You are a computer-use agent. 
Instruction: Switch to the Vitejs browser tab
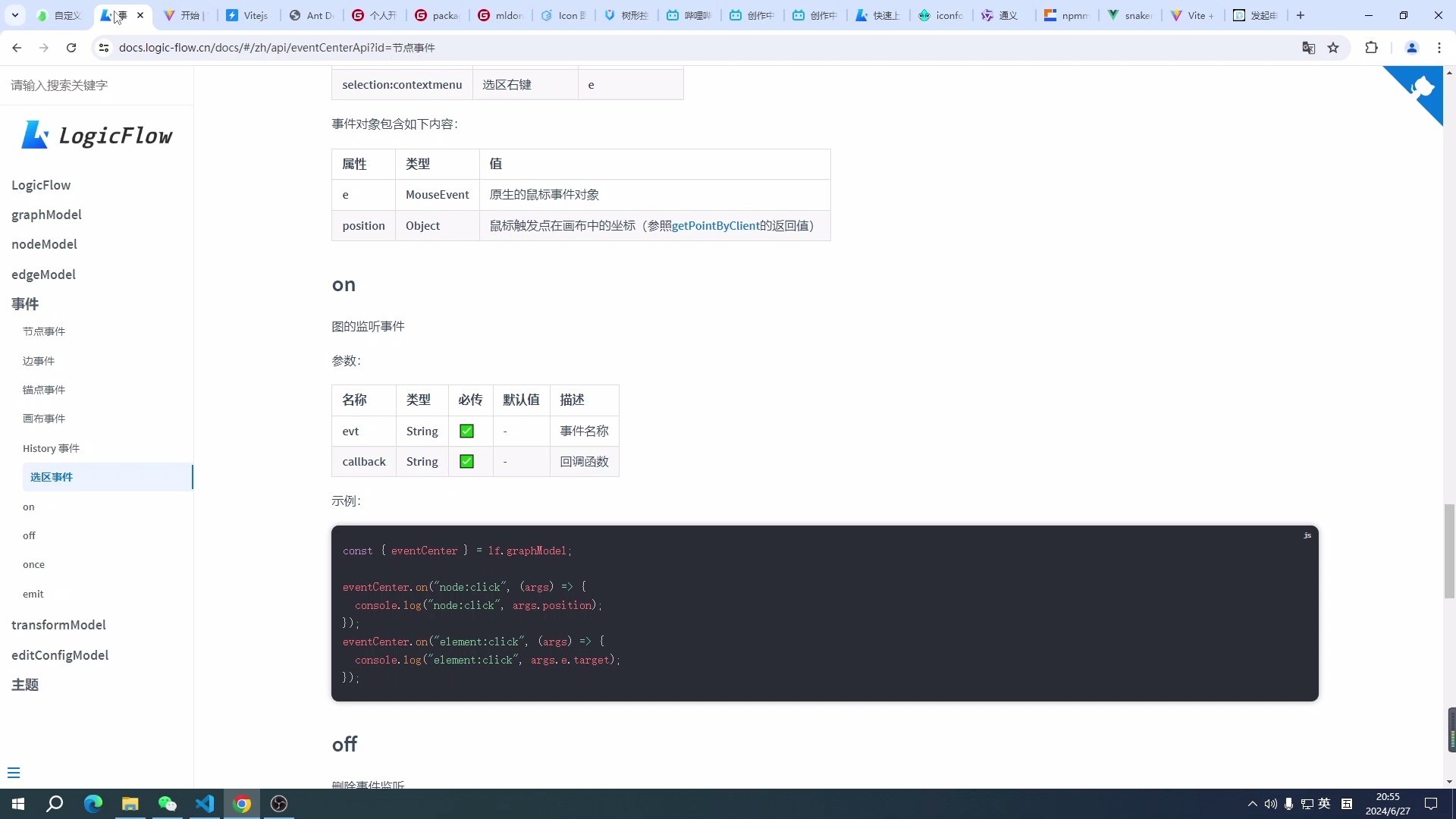tap(249, 15)
